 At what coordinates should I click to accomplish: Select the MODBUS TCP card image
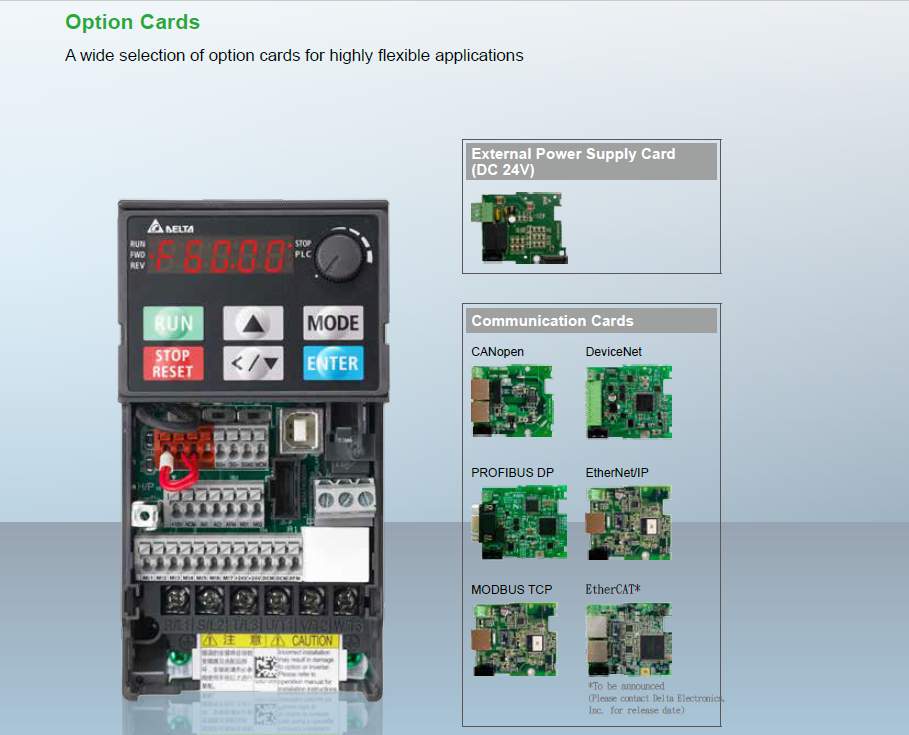[514, 639]
